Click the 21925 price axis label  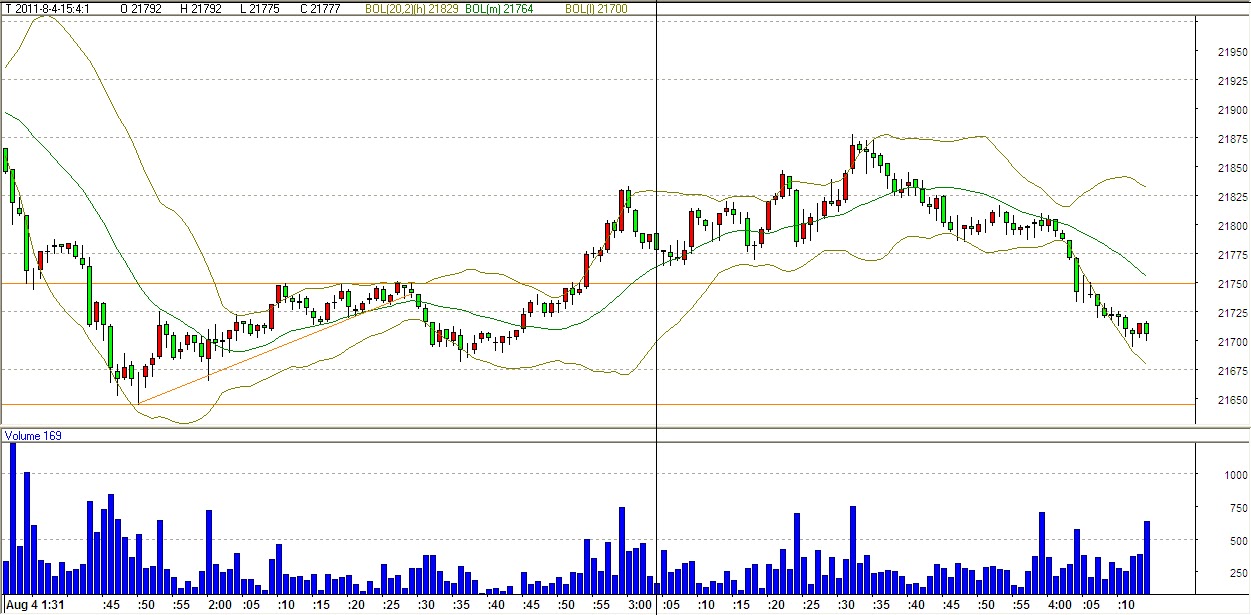(x=1232, y=81)
